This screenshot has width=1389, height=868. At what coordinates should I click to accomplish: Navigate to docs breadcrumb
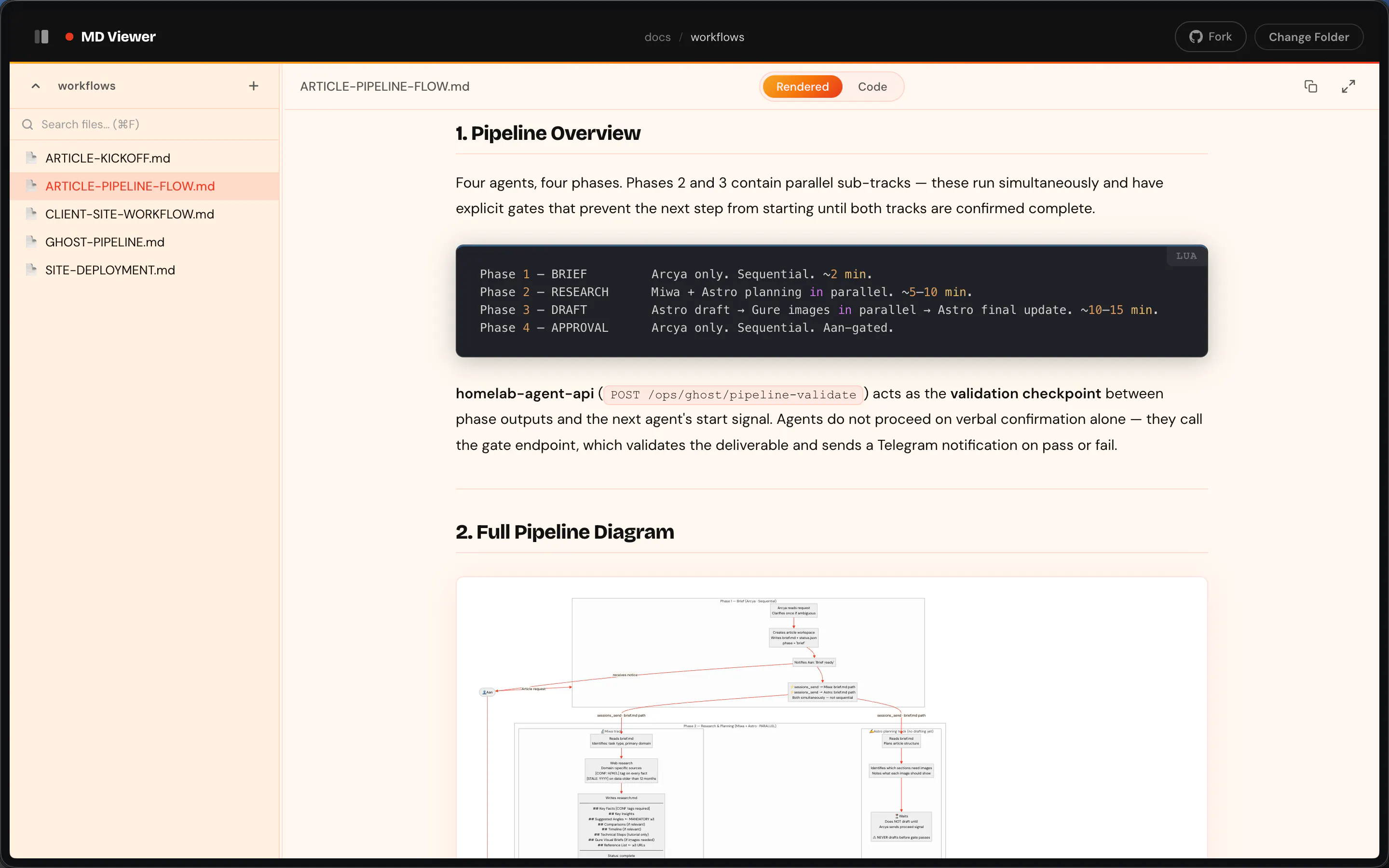point(657,37)
